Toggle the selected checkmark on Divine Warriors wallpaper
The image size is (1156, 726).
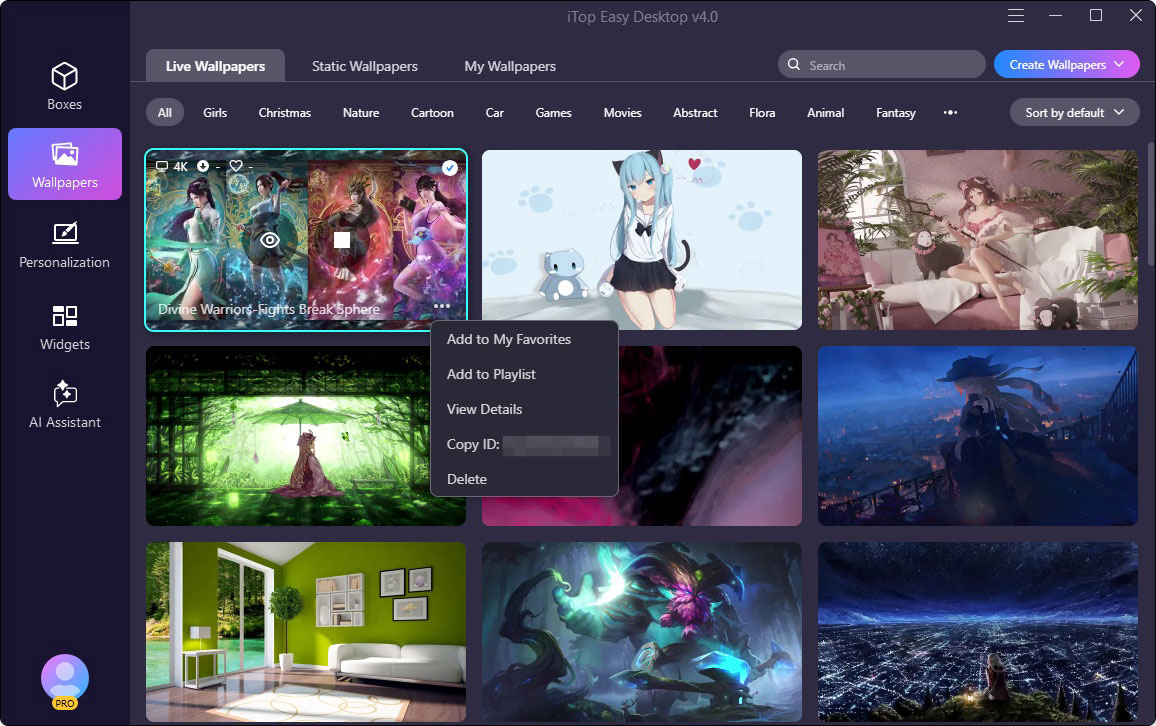[450, 167]
